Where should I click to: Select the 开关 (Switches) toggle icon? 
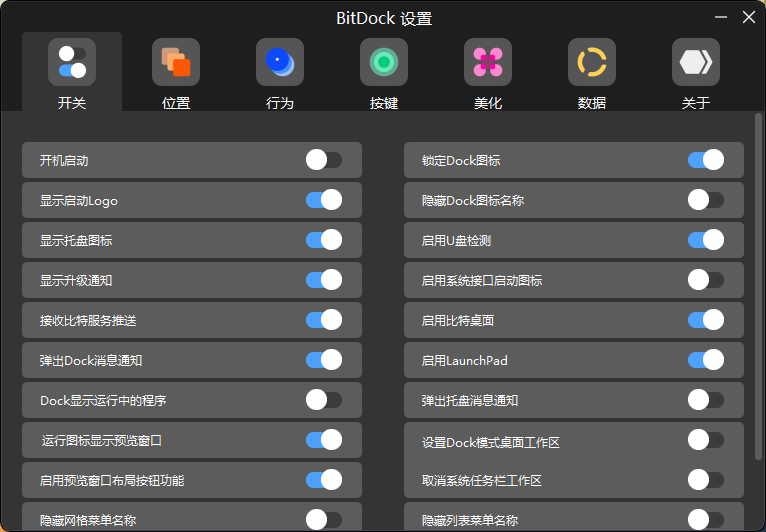[x=72, y=63]
